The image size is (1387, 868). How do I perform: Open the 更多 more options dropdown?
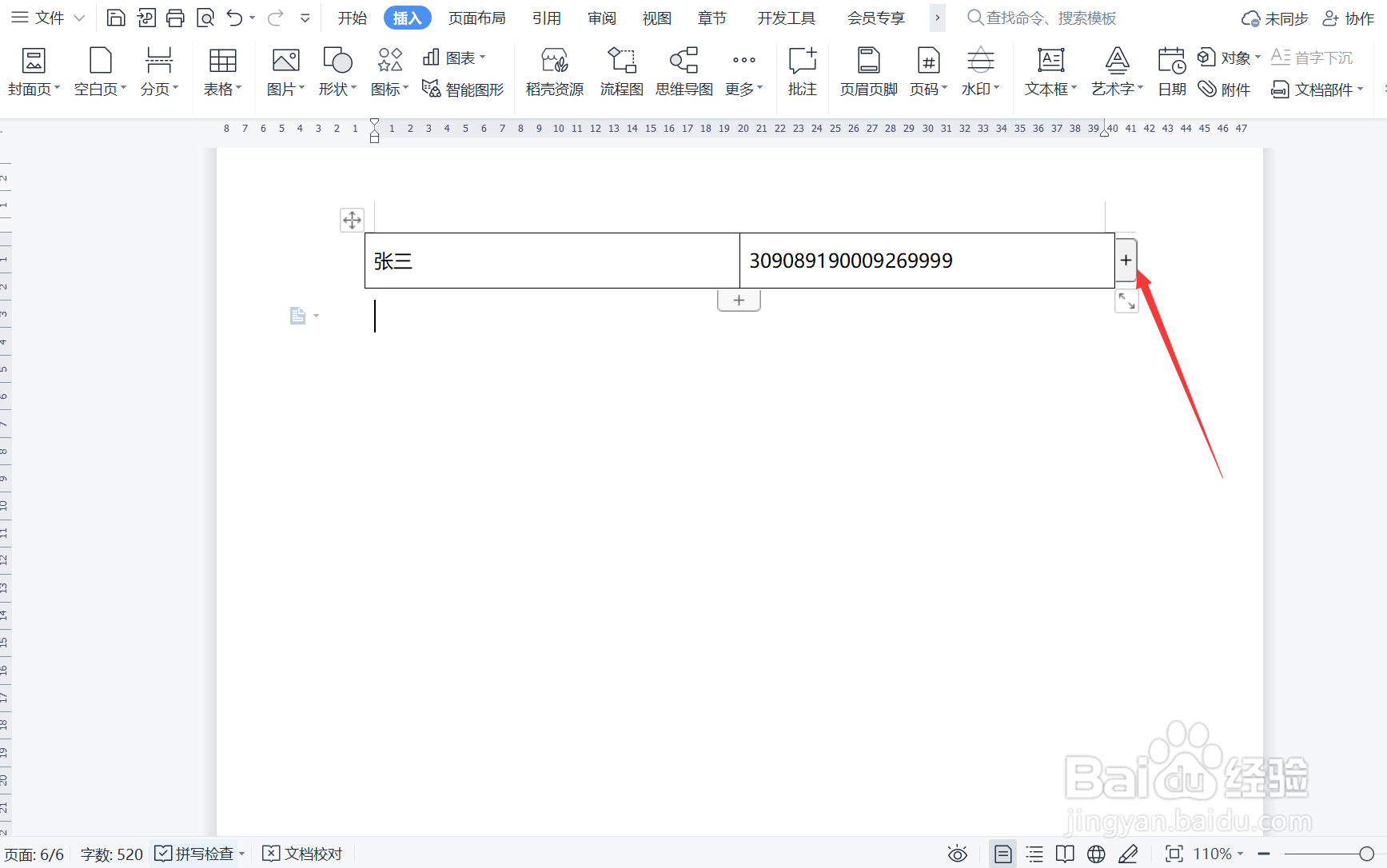pos(744,72)
